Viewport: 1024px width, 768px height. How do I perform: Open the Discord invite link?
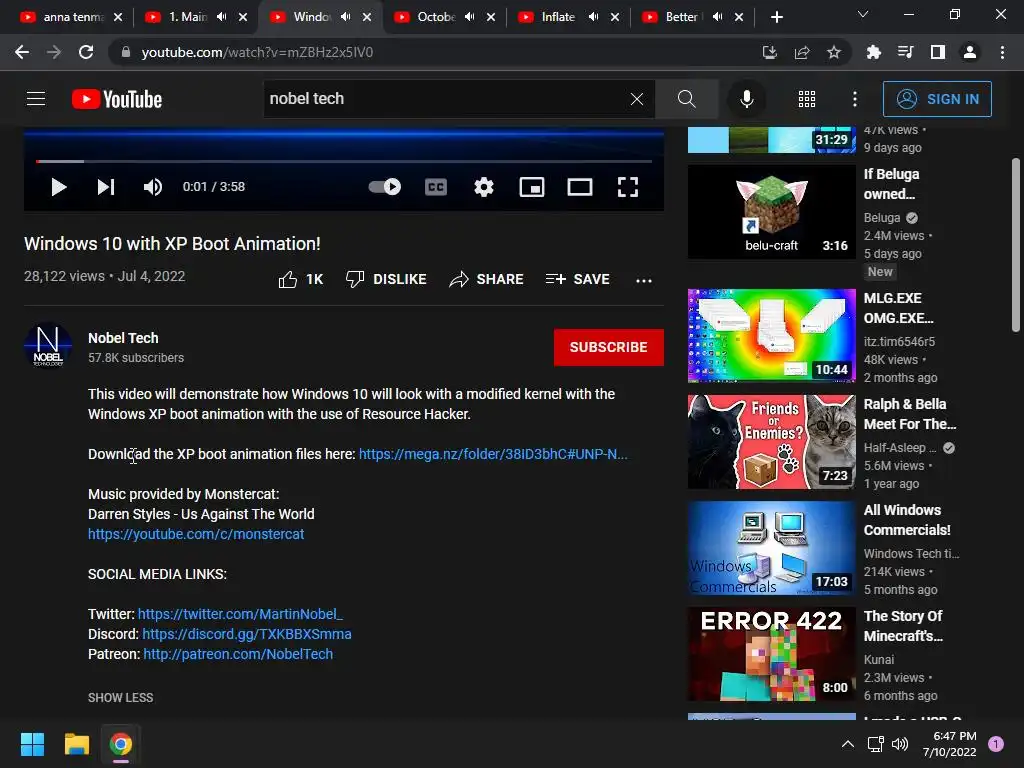[247, 634]
